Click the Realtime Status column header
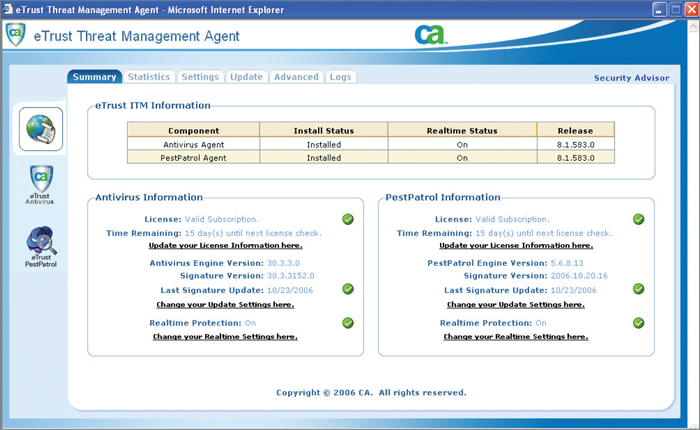Image resolution: width=700 pixels, height=430 pixels. [x=462, y=130]
